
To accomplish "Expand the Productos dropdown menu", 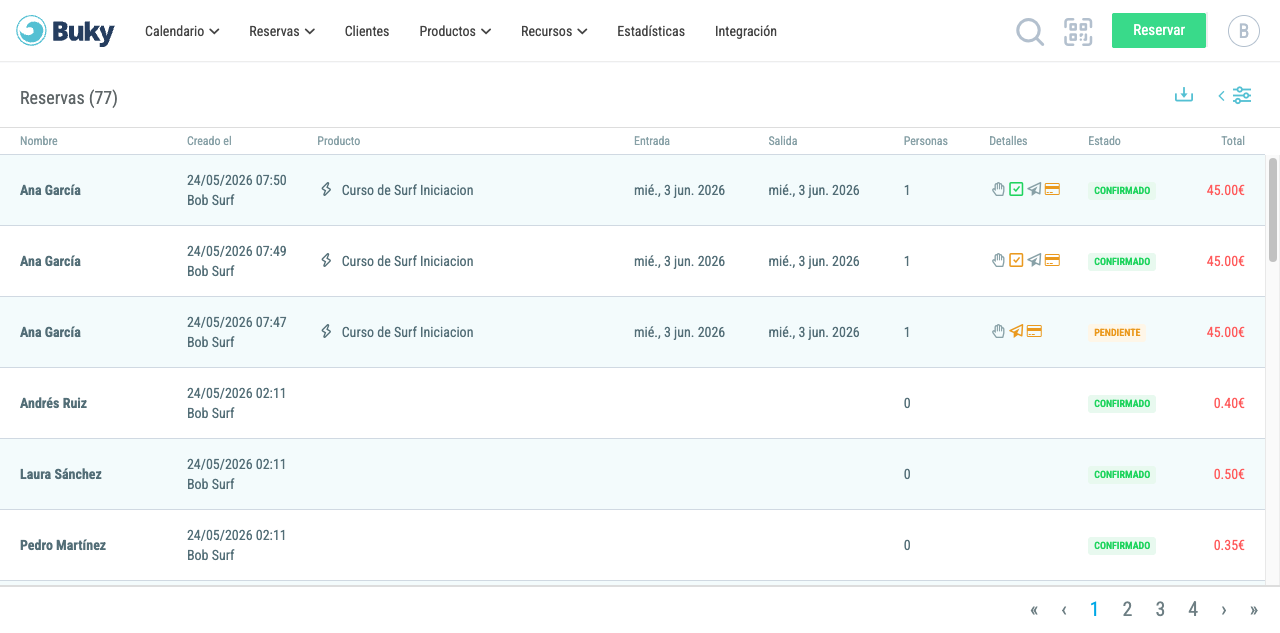I will pyautogui.click(x=455, y=31).
